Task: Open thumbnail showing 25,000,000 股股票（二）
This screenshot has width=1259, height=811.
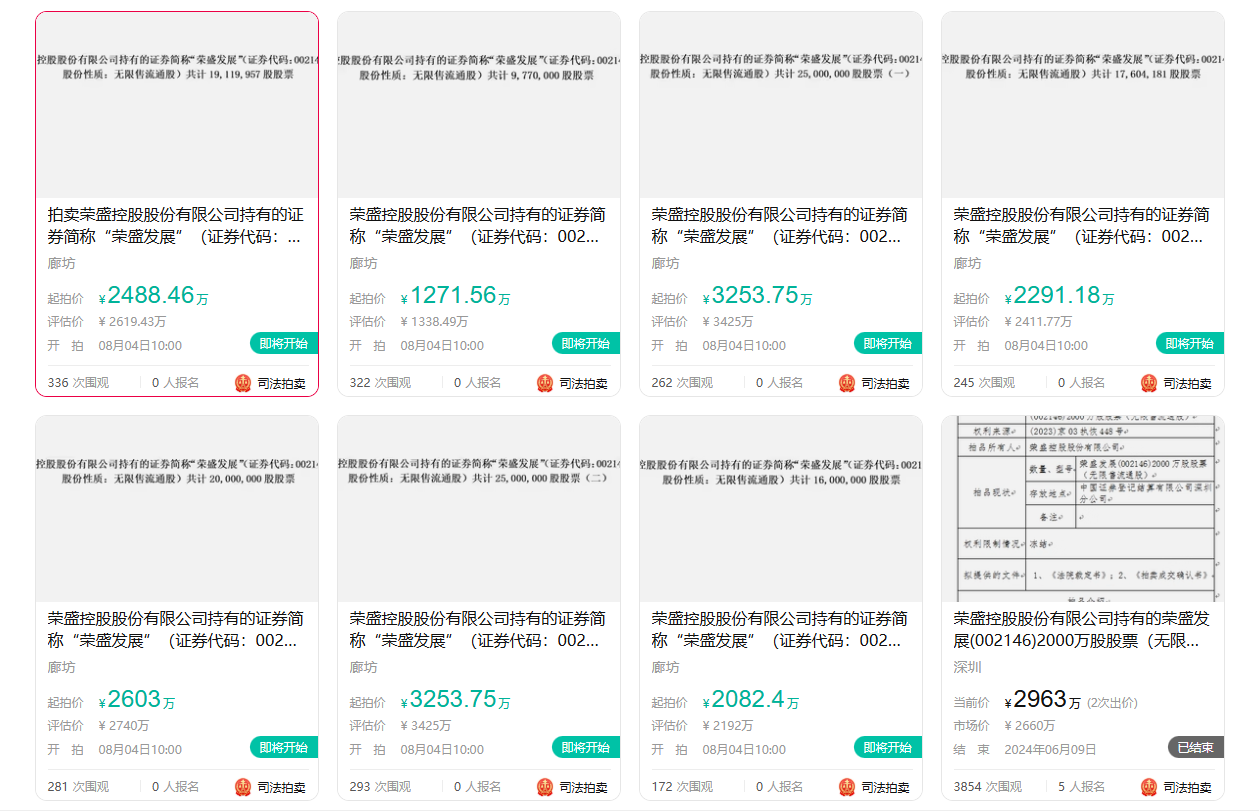Action: (x=479, y=509)
